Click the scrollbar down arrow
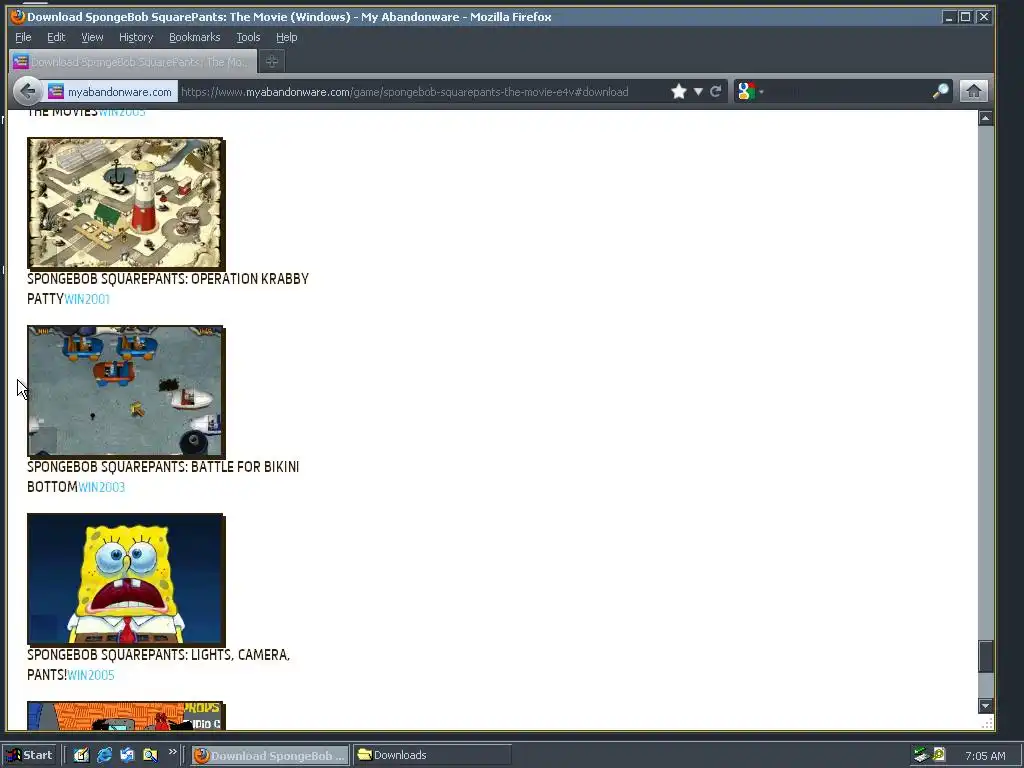This screenshot has width=1024, height=768. click(985, 706)
